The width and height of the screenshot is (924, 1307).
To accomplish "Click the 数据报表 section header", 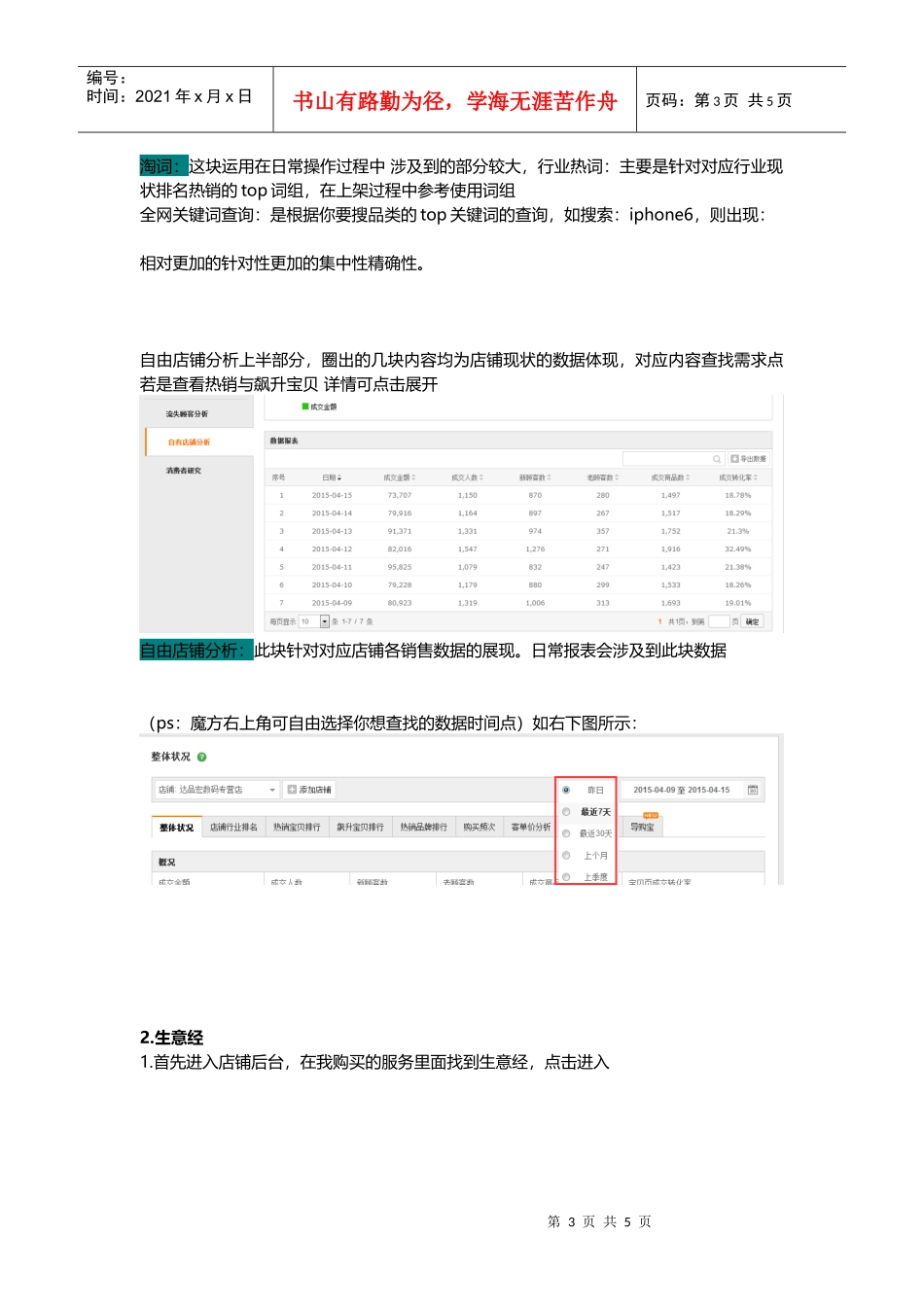I will 284,442.
